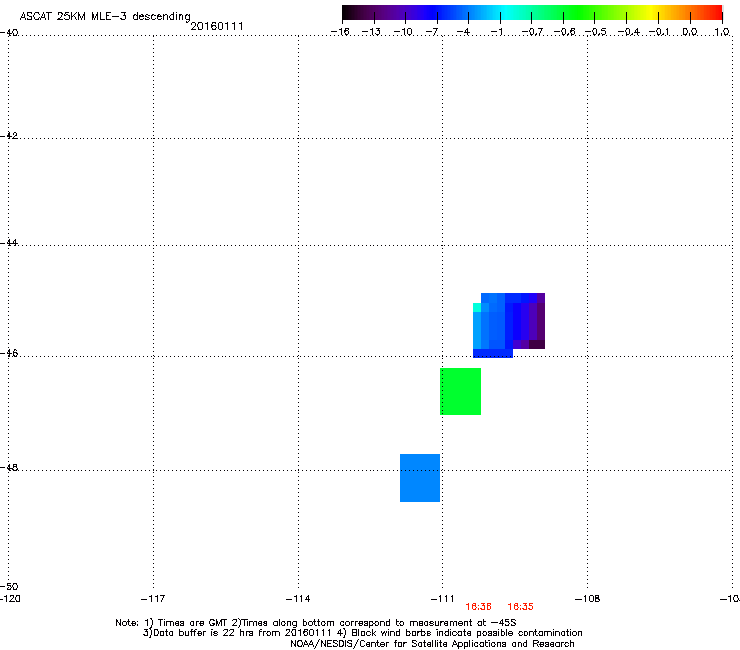Click the '-50' latitude axis label
Image resolution: width=740 pixels, height=650 pixels.
[x=9, y=586]
